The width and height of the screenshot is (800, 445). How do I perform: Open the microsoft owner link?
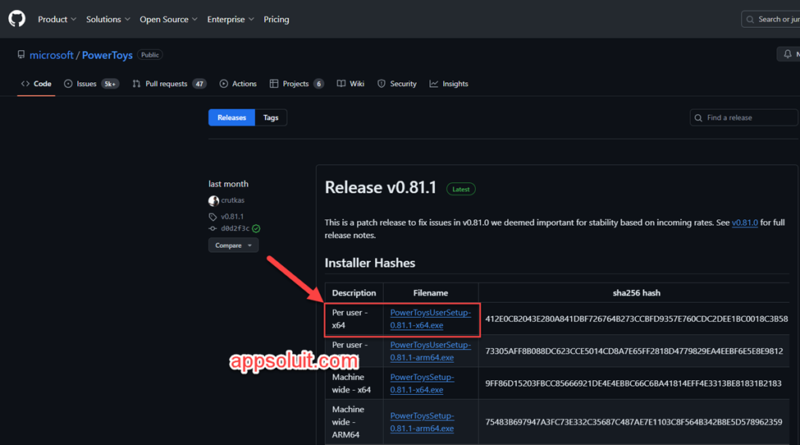pyautogui.click(x=51, y=55)
